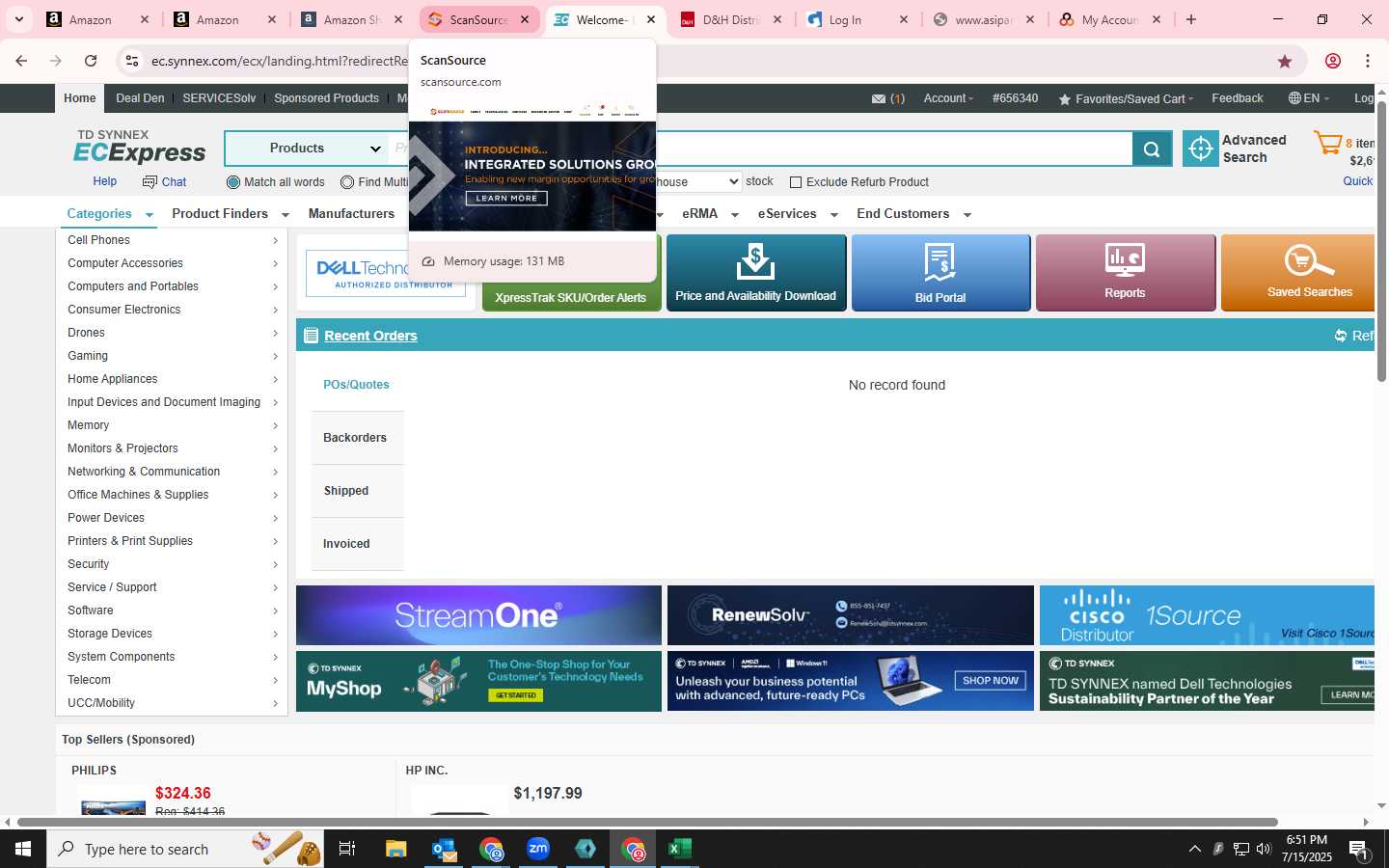Open the Home nav tab
Viewport: 1389px width, 868px height.
tap(79, 98)
